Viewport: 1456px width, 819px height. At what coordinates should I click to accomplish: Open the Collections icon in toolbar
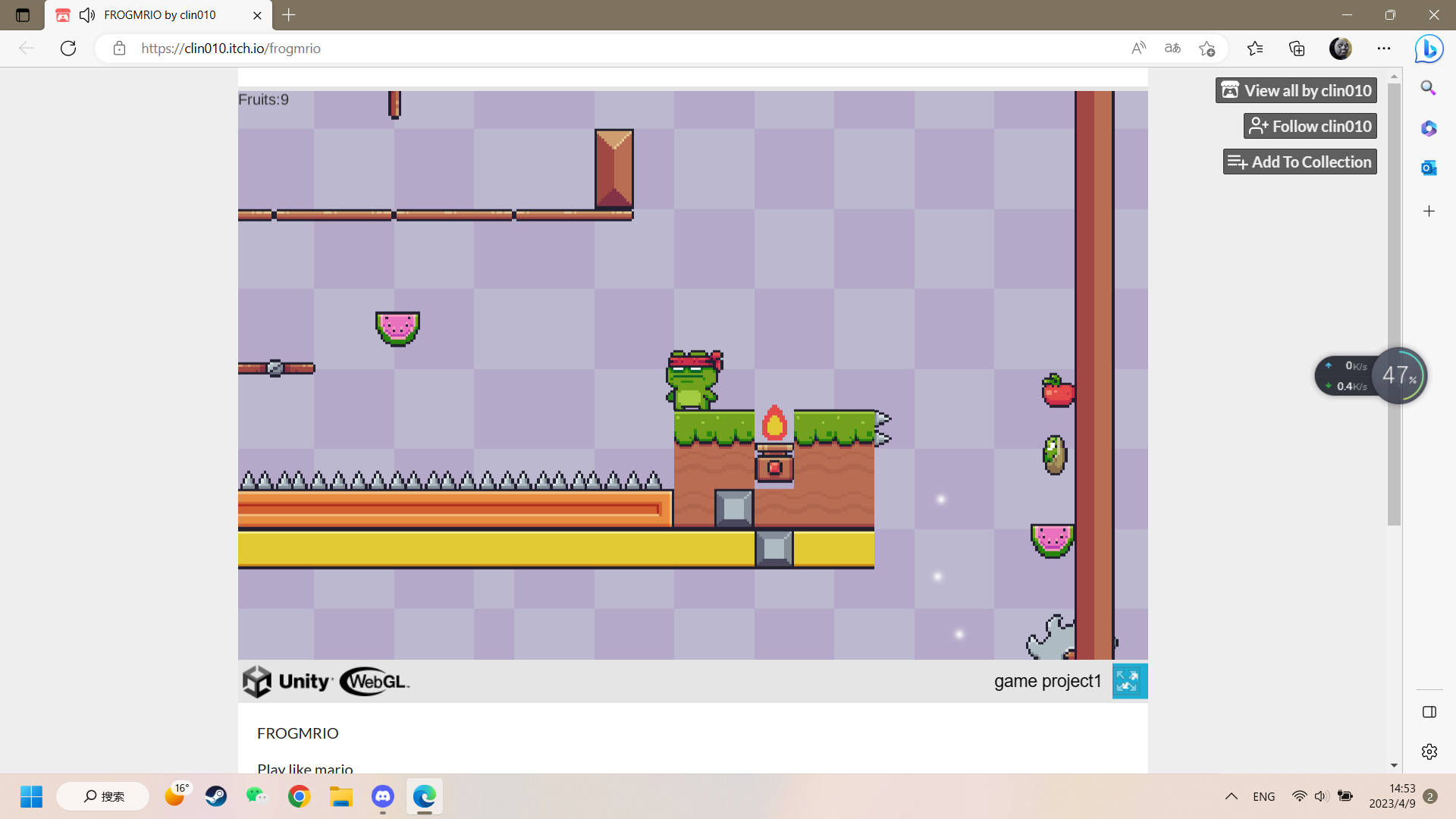point(1297,49)
